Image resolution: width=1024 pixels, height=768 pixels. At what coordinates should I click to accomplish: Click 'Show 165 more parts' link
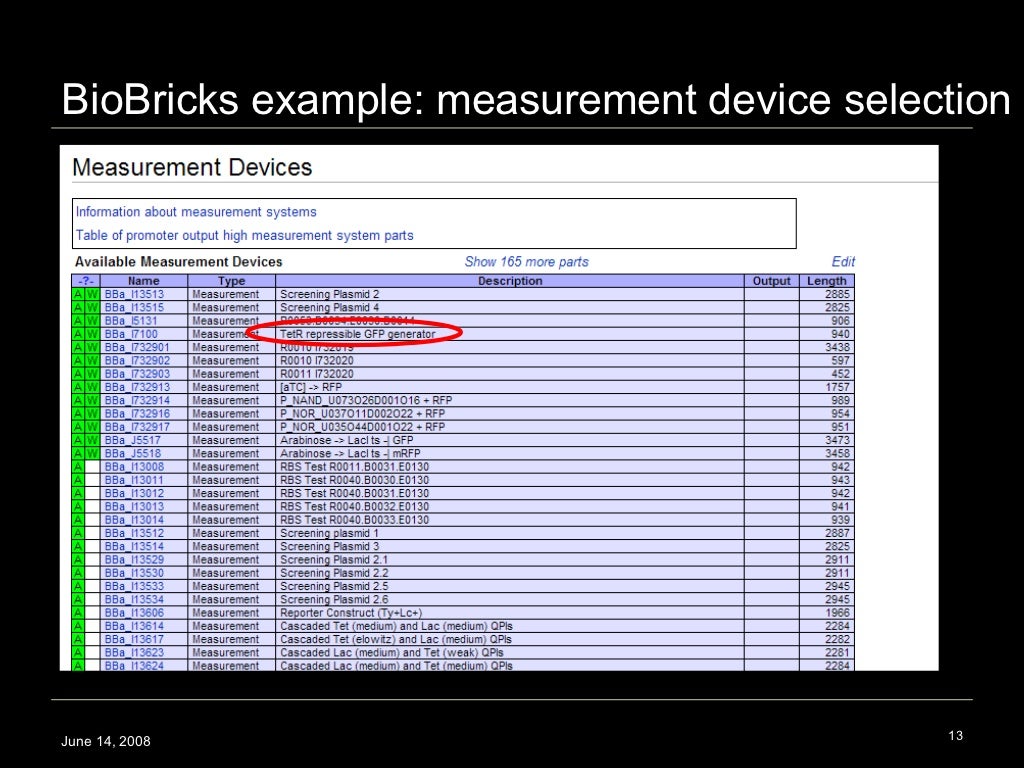tap(526, 262)
